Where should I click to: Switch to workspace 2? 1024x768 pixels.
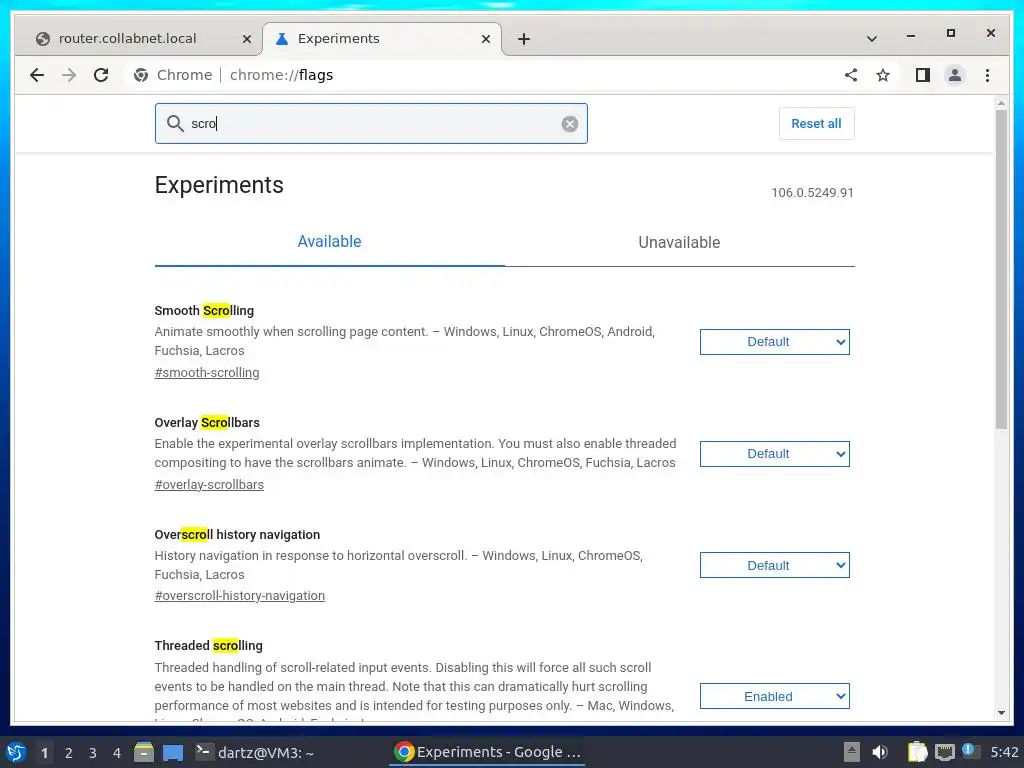point(69,753)
